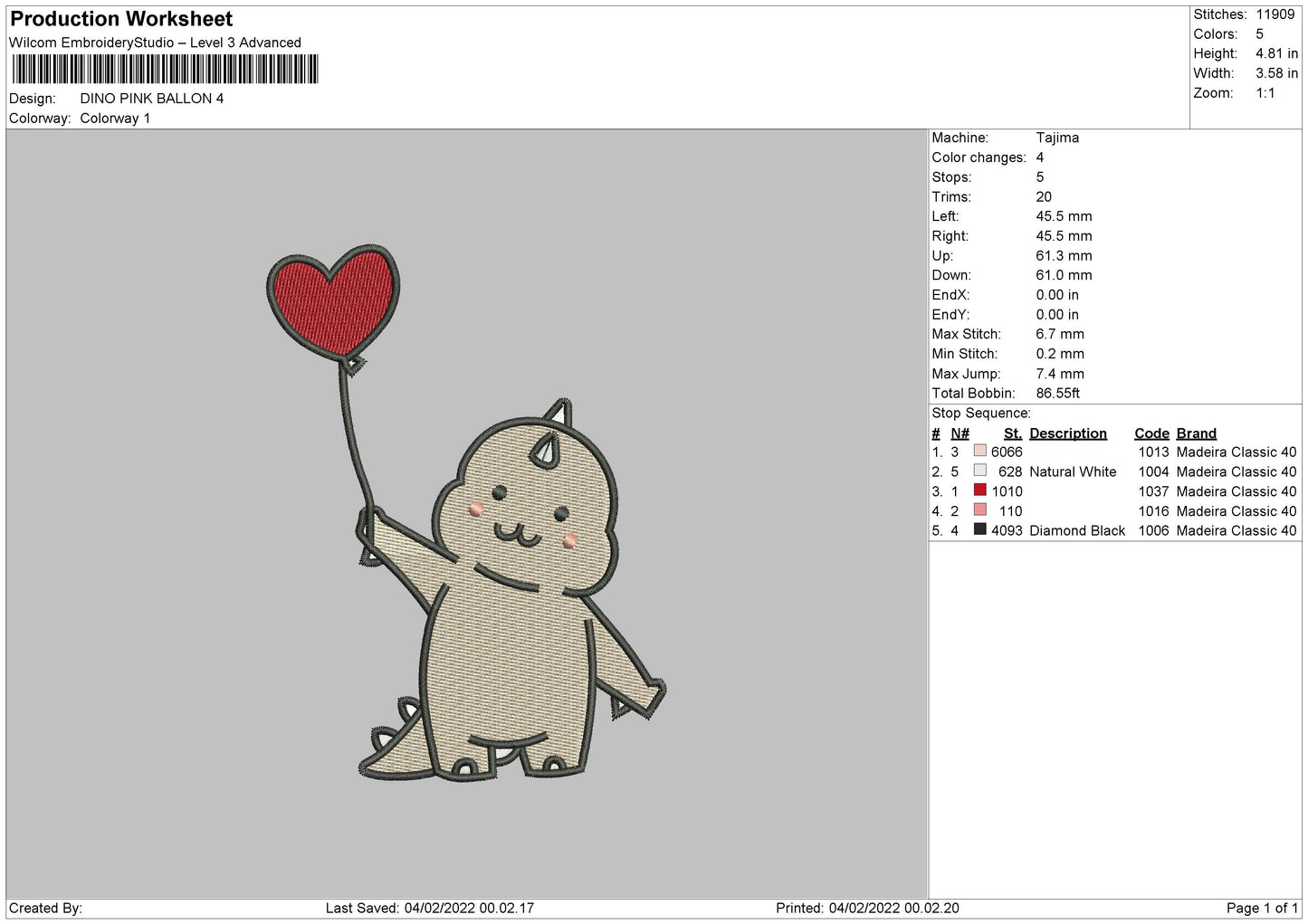
Task: Select the Diamond Black thread swatch
Action: click(x=979, y=529)
